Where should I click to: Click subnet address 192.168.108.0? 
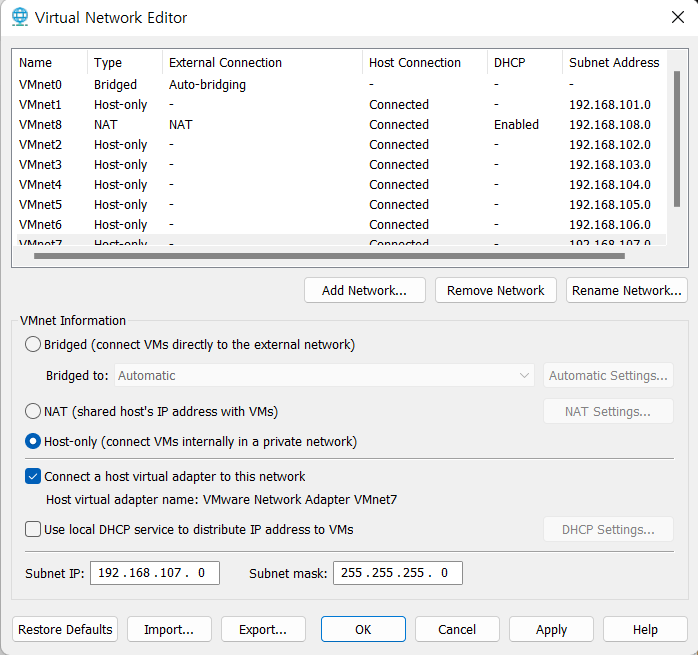point(610,125)
